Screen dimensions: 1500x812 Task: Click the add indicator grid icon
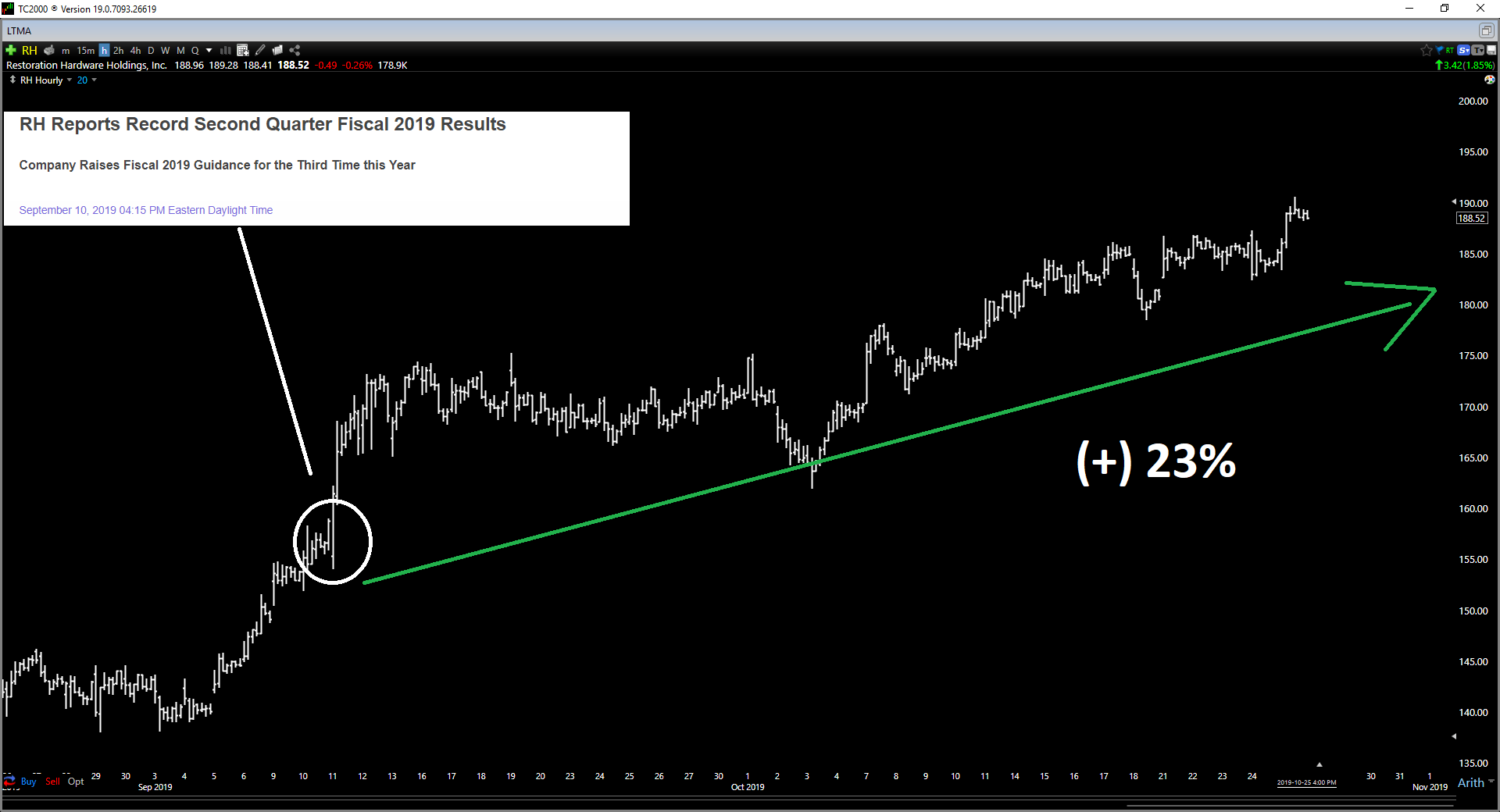tap(243, 50)
